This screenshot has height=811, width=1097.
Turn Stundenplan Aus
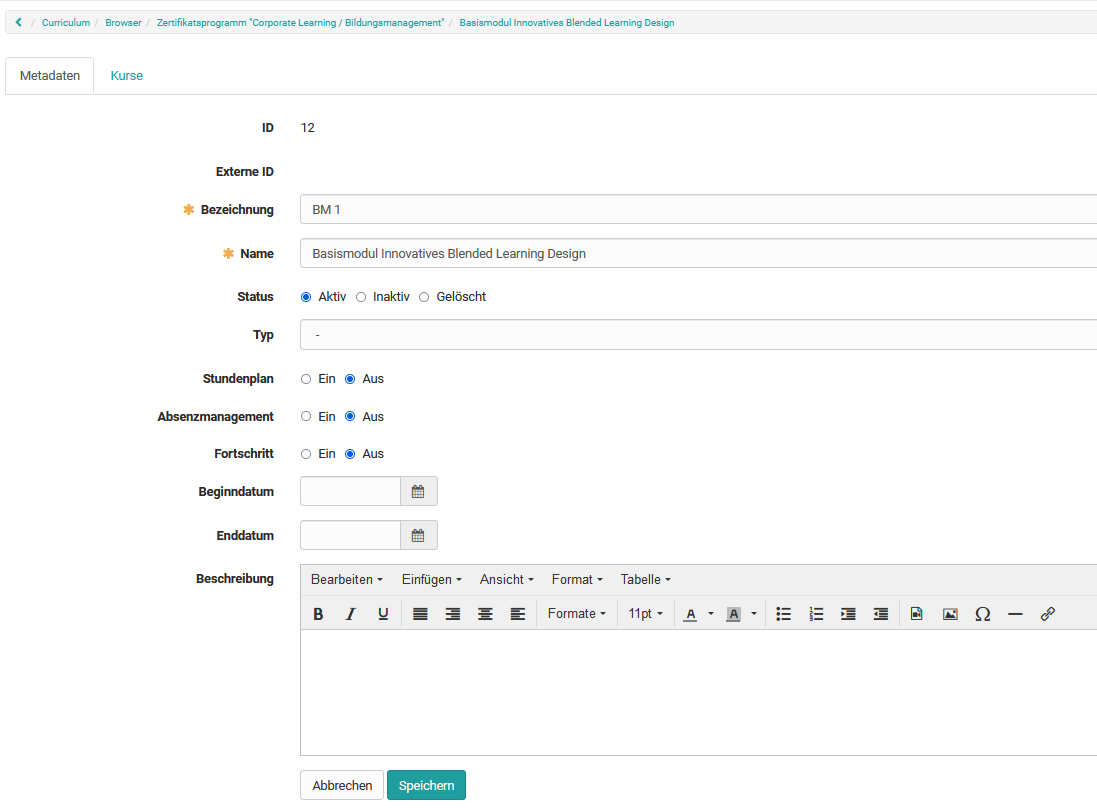point(350,379)
